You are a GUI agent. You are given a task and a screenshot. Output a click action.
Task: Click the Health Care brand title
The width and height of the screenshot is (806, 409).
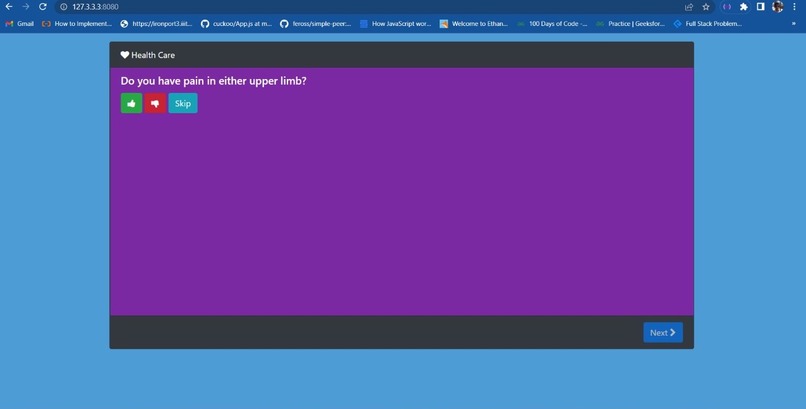pyautogui.click(x=153, y=55)
